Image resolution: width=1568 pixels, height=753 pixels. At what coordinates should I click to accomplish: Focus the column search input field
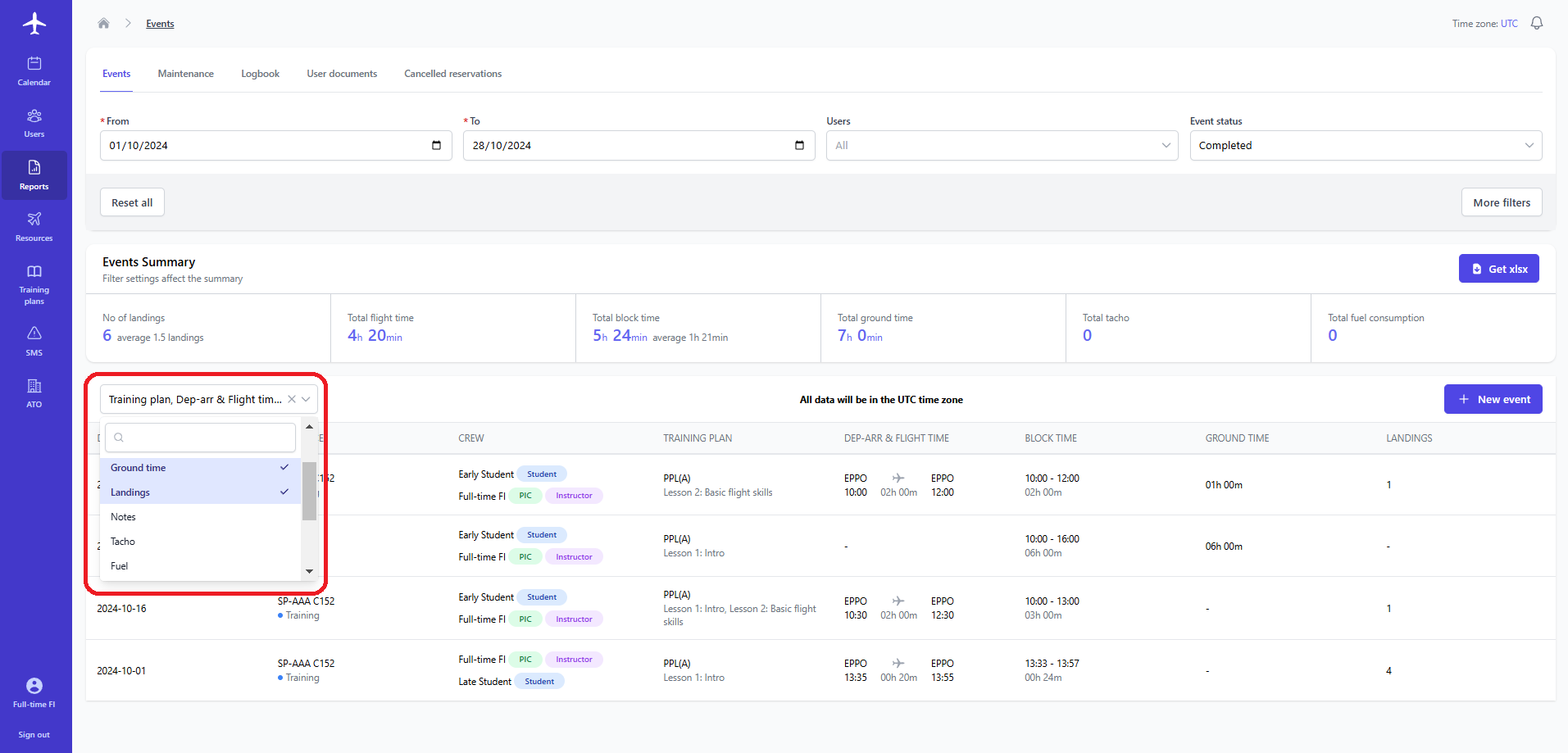[200, 438]
